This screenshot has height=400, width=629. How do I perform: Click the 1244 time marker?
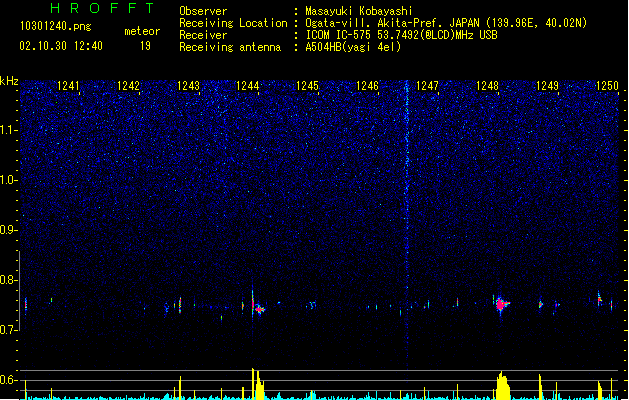coord(248,86)
